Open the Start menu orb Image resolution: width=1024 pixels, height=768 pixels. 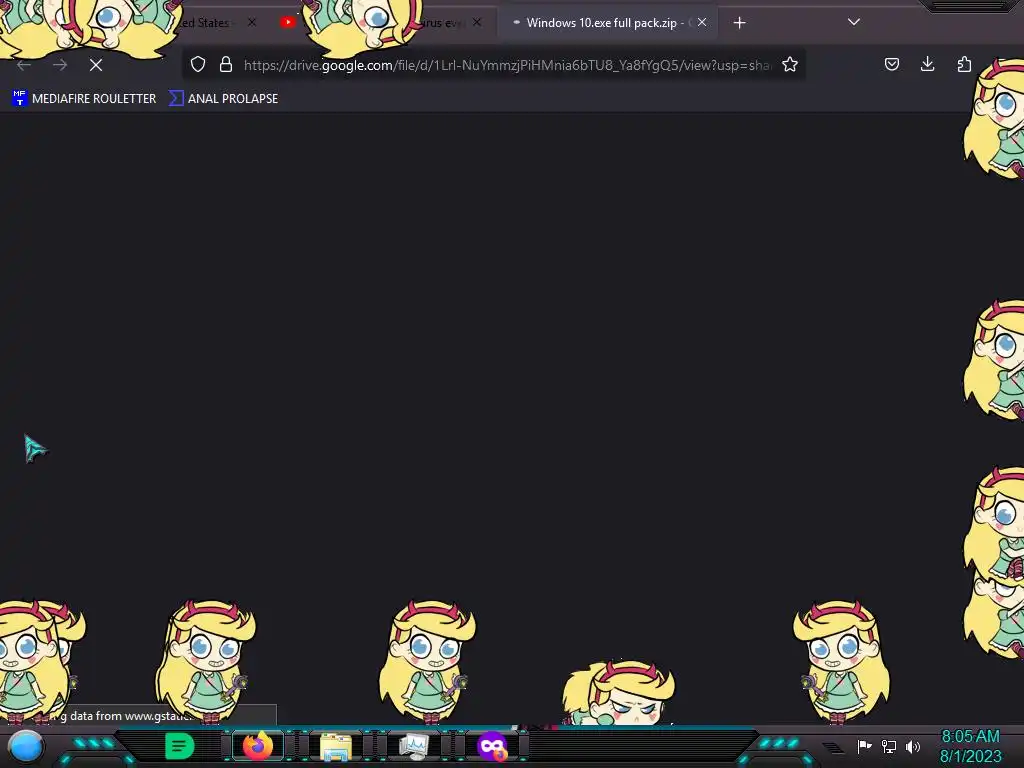(26, 746)
